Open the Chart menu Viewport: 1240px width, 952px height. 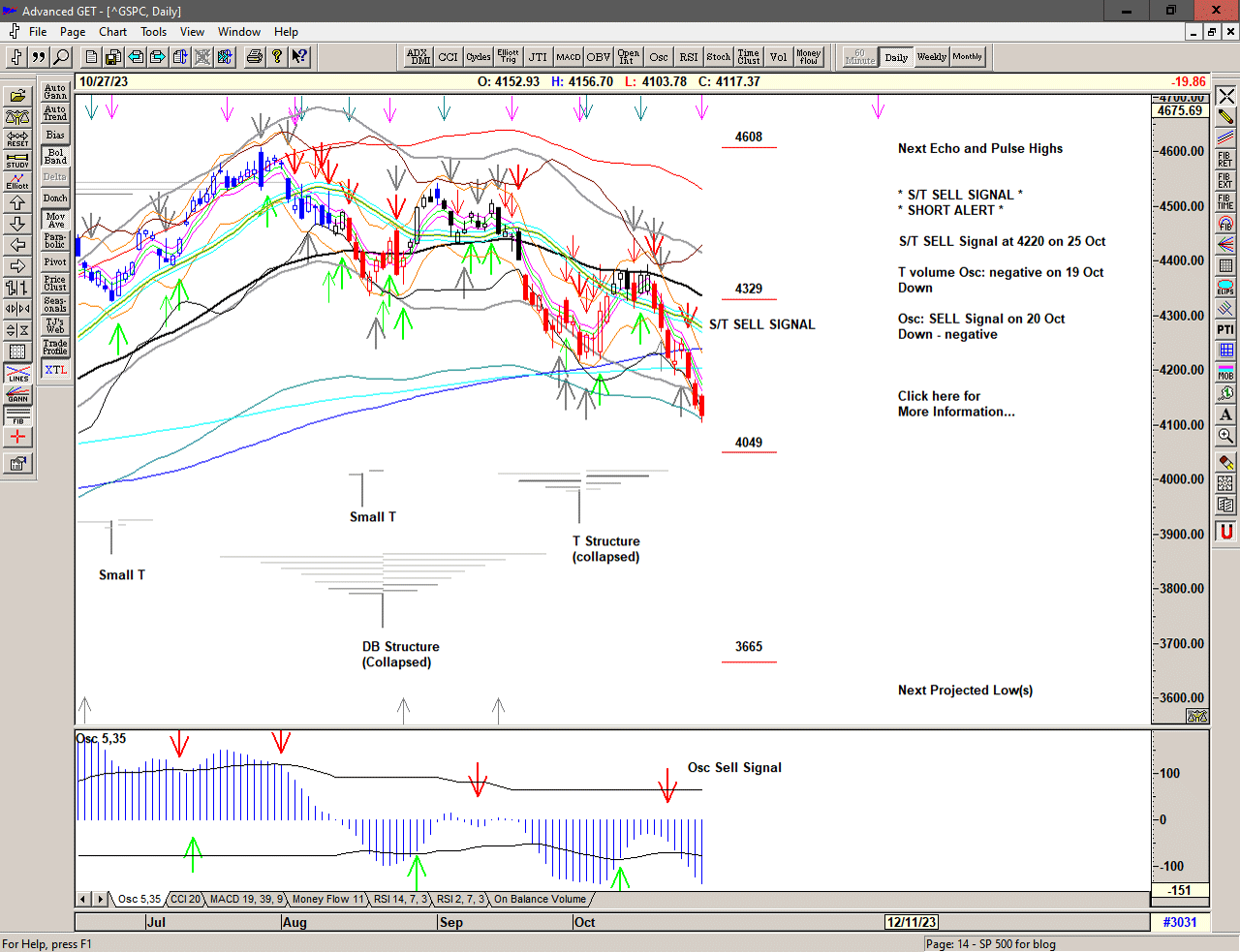[112, 32]
